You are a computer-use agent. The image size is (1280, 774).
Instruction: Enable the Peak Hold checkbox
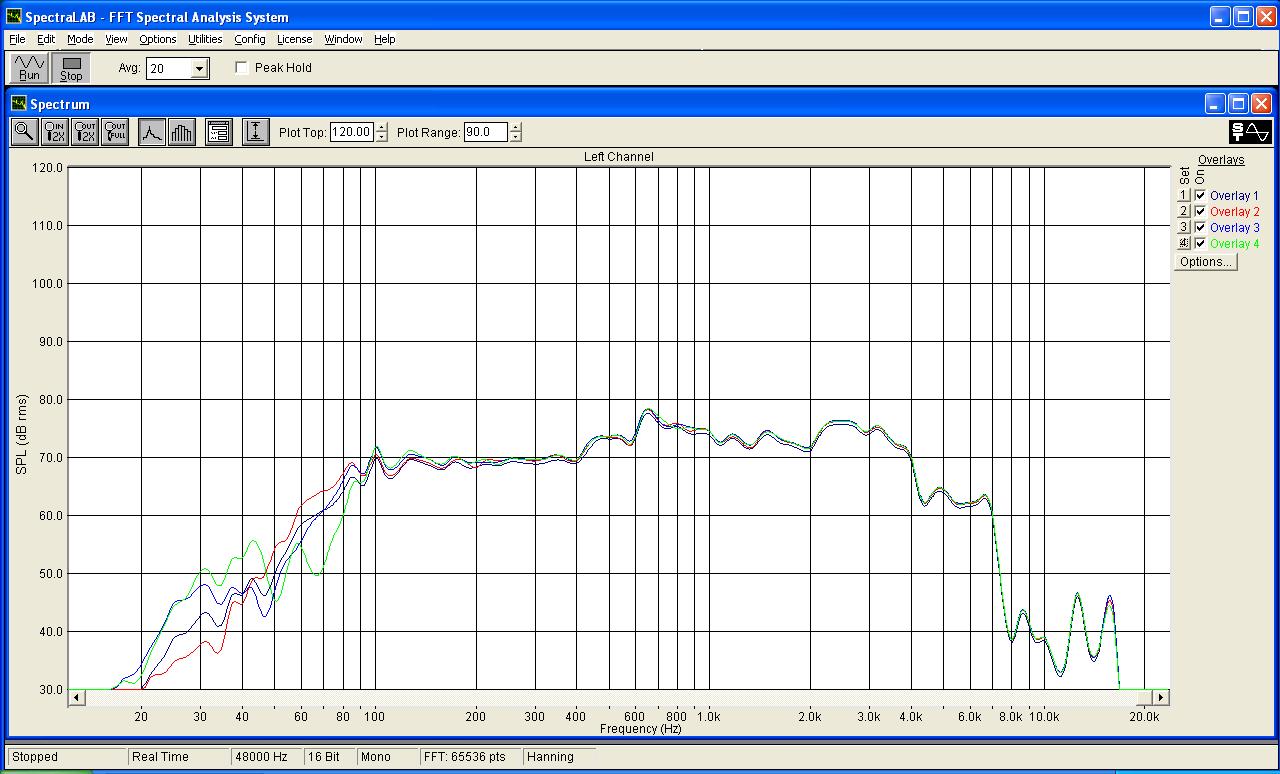tap(242, 68)
